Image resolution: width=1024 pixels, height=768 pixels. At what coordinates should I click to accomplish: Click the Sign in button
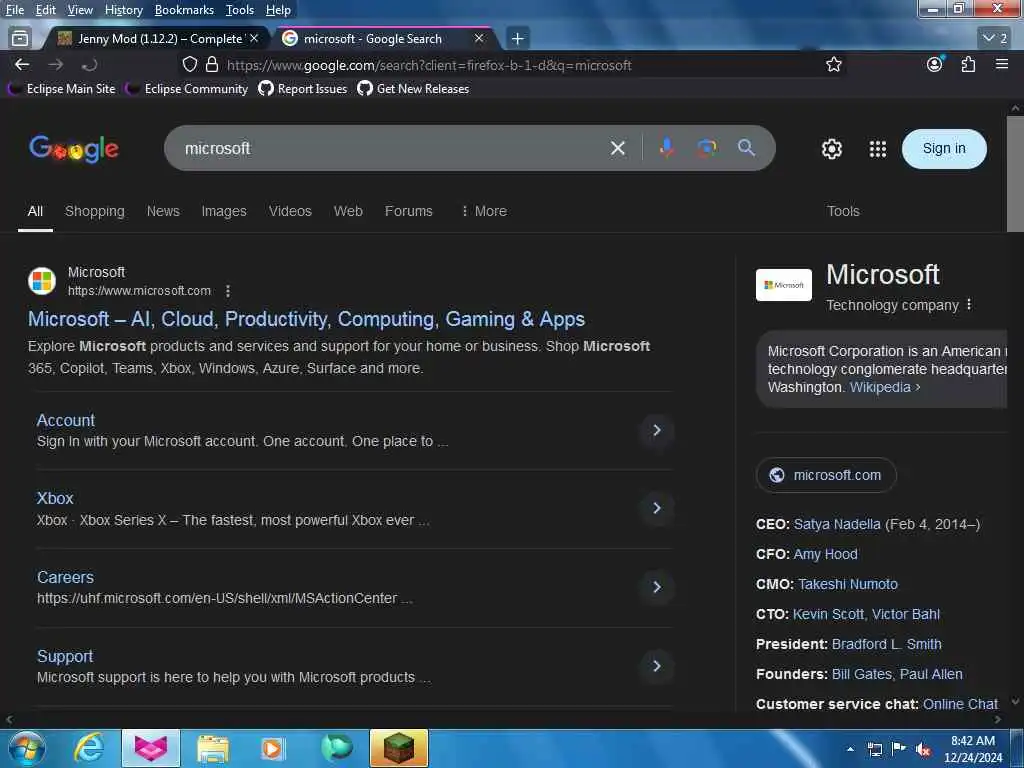coord(944,148)
